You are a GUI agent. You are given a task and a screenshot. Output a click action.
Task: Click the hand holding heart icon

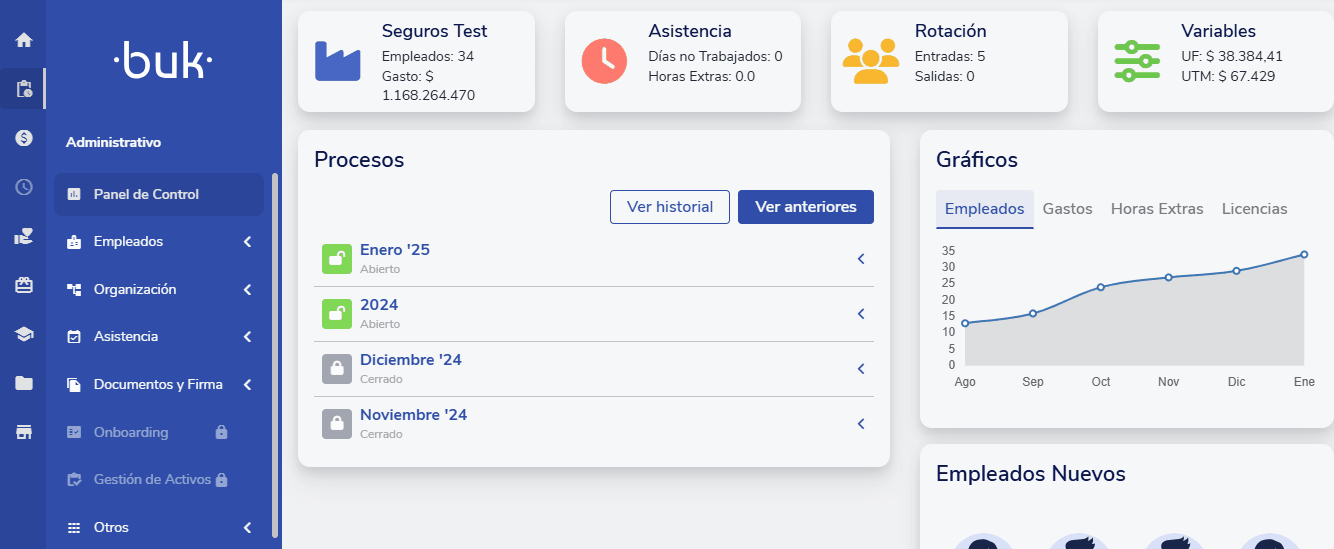coord(24,236)
